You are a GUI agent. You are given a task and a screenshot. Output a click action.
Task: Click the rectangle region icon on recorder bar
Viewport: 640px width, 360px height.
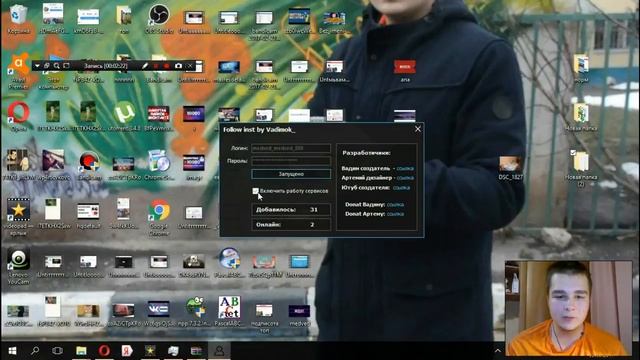(67, 66)
